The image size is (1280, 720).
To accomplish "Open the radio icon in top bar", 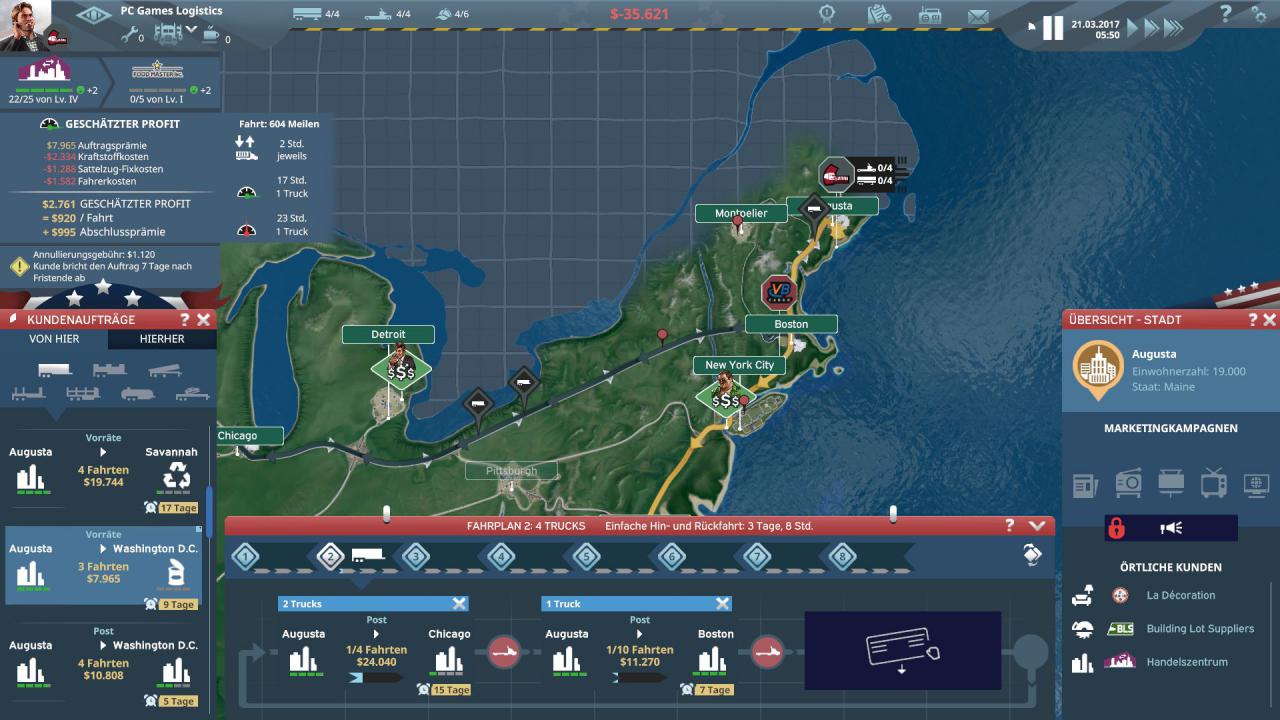I will [928, 14].
